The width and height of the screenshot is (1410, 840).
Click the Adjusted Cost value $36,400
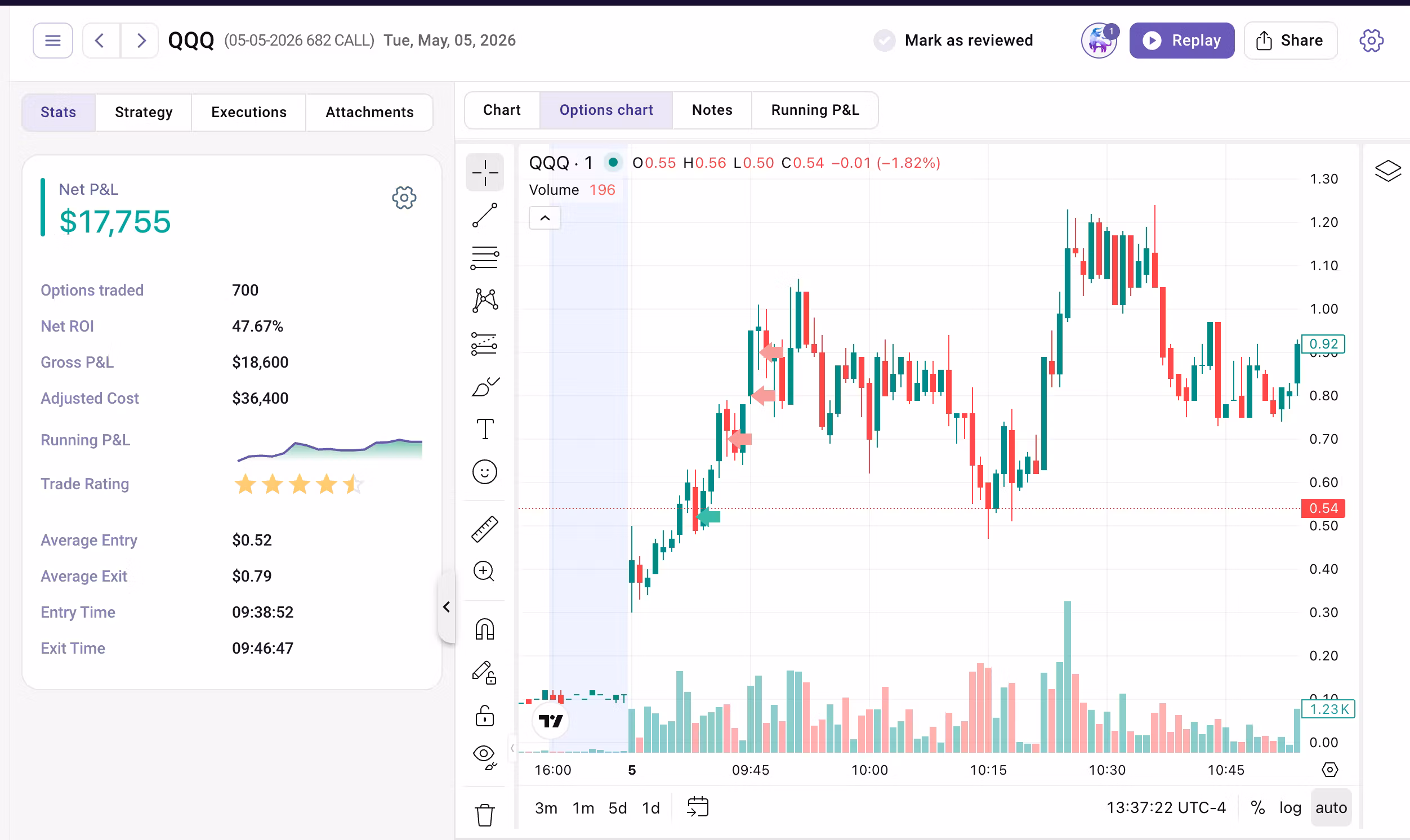pyautogui.click(x=260, y=398)
